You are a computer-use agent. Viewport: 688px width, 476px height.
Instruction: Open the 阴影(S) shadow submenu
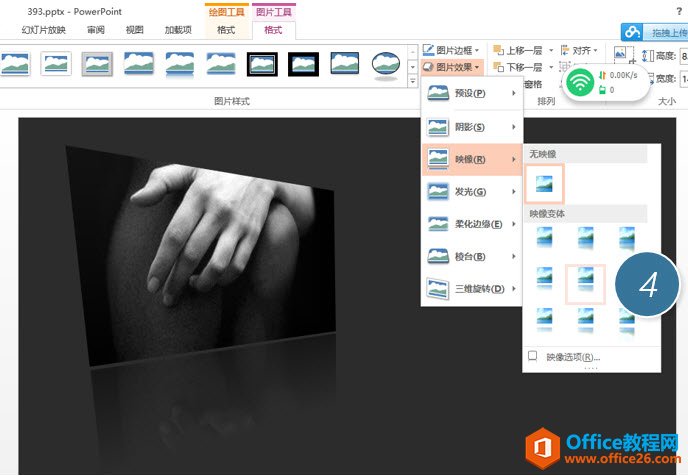[x=471, y=127]
